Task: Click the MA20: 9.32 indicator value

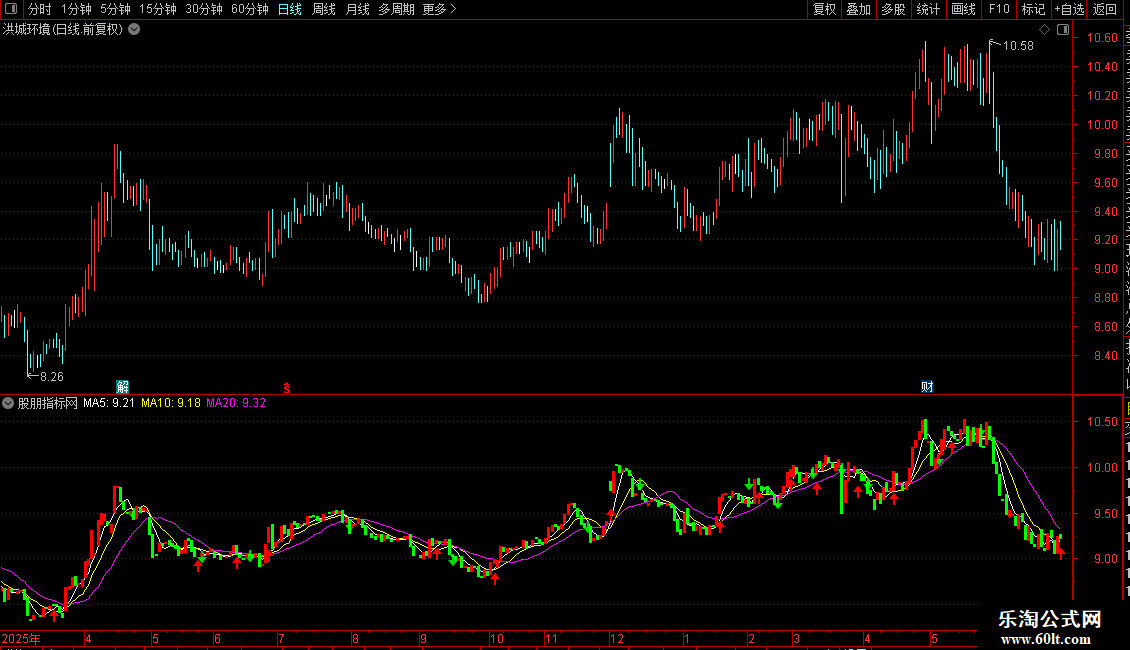Action: (236, 403)
